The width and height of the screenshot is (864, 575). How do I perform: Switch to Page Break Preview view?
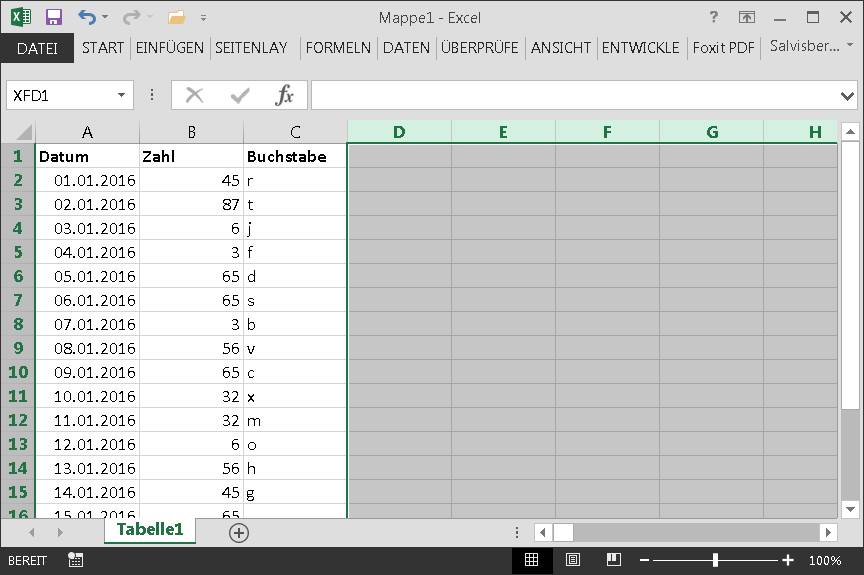pyautogui.click(x=614, y=560)
